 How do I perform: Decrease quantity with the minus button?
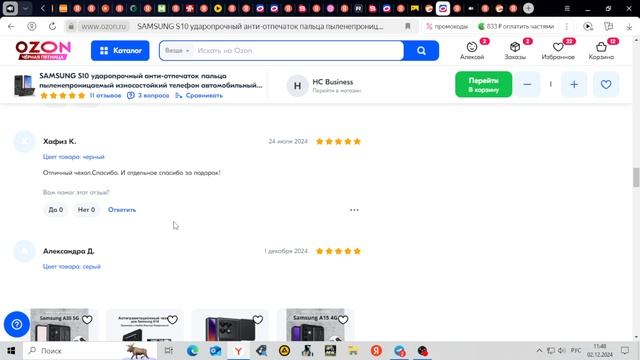(527, 84)
